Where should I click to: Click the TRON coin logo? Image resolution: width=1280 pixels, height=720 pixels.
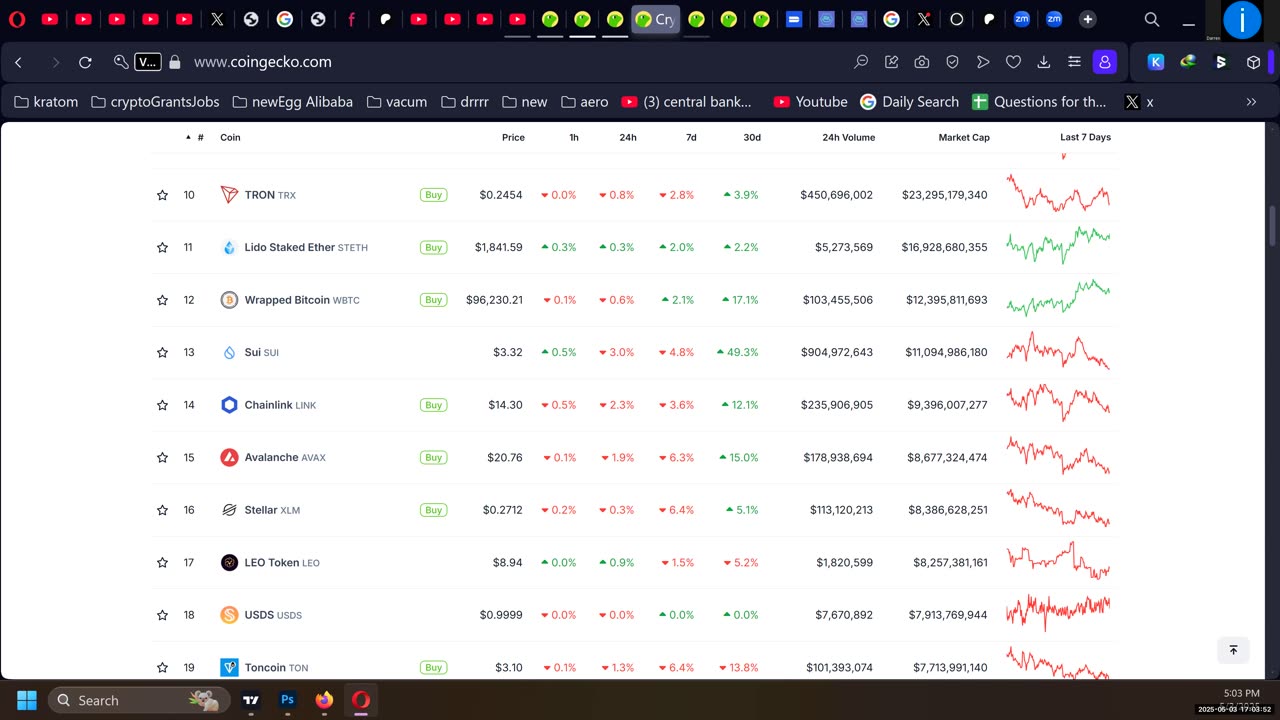pyautogui.click(x=229, y=195)
